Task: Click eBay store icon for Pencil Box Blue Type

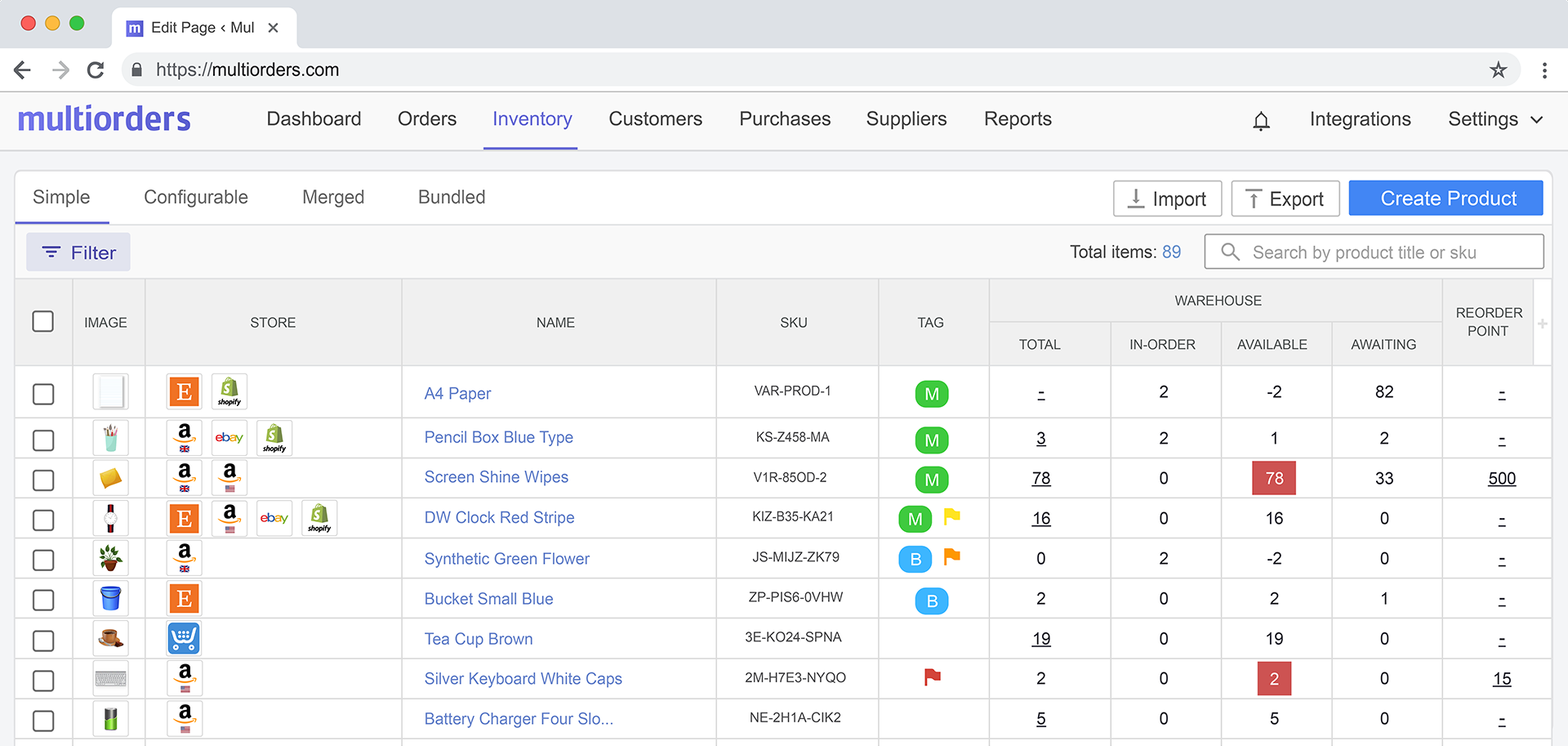Action: click(229, 438)
